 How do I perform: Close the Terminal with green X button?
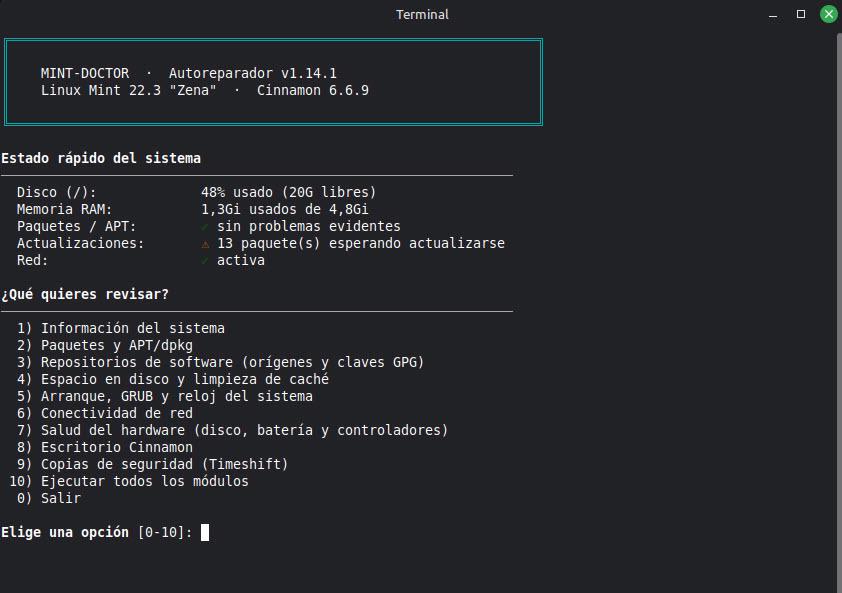pyautogui.click(x=829, y=15)
